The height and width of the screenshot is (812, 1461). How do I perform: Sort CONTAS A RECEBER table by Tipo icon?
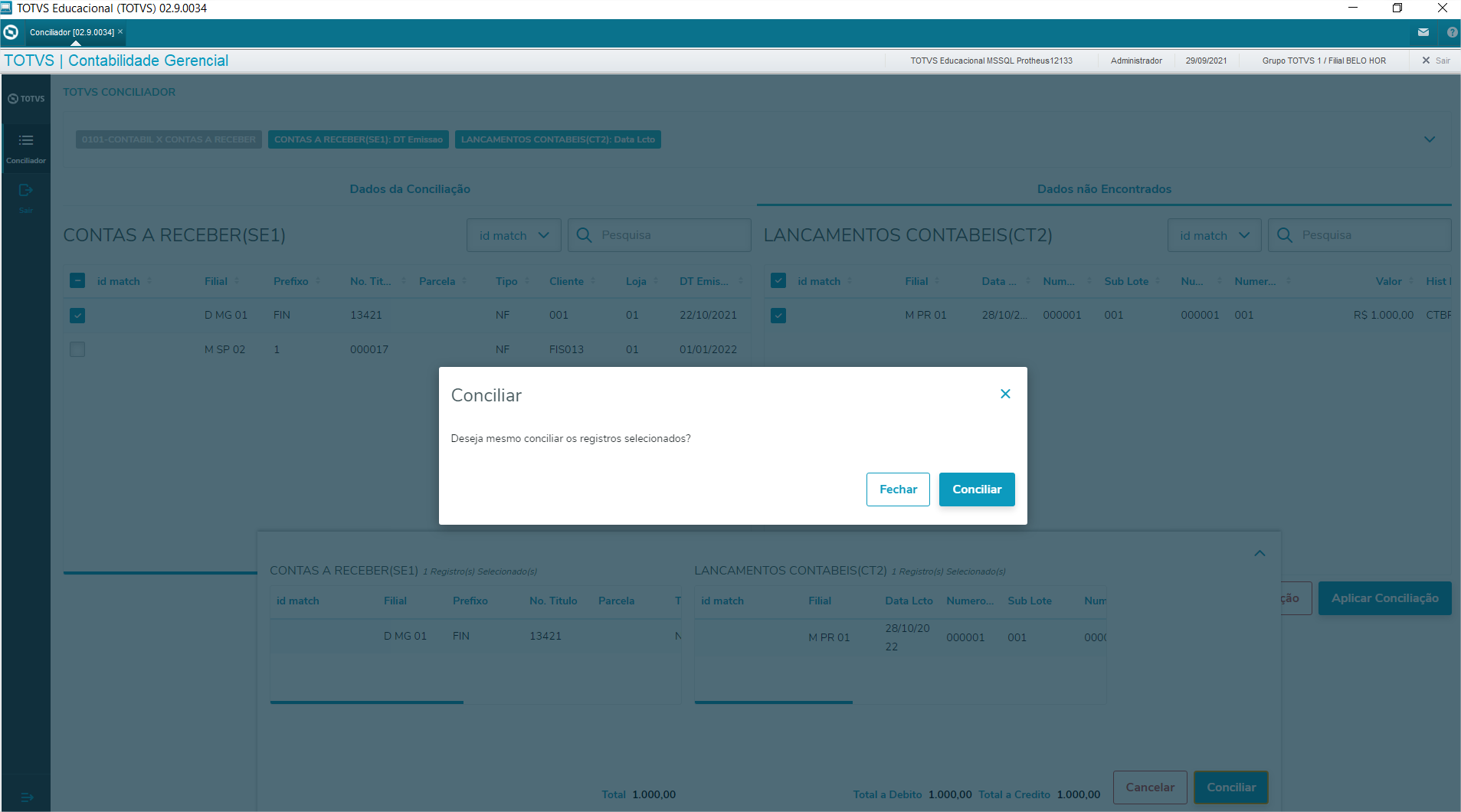click(x=526, y=281)
